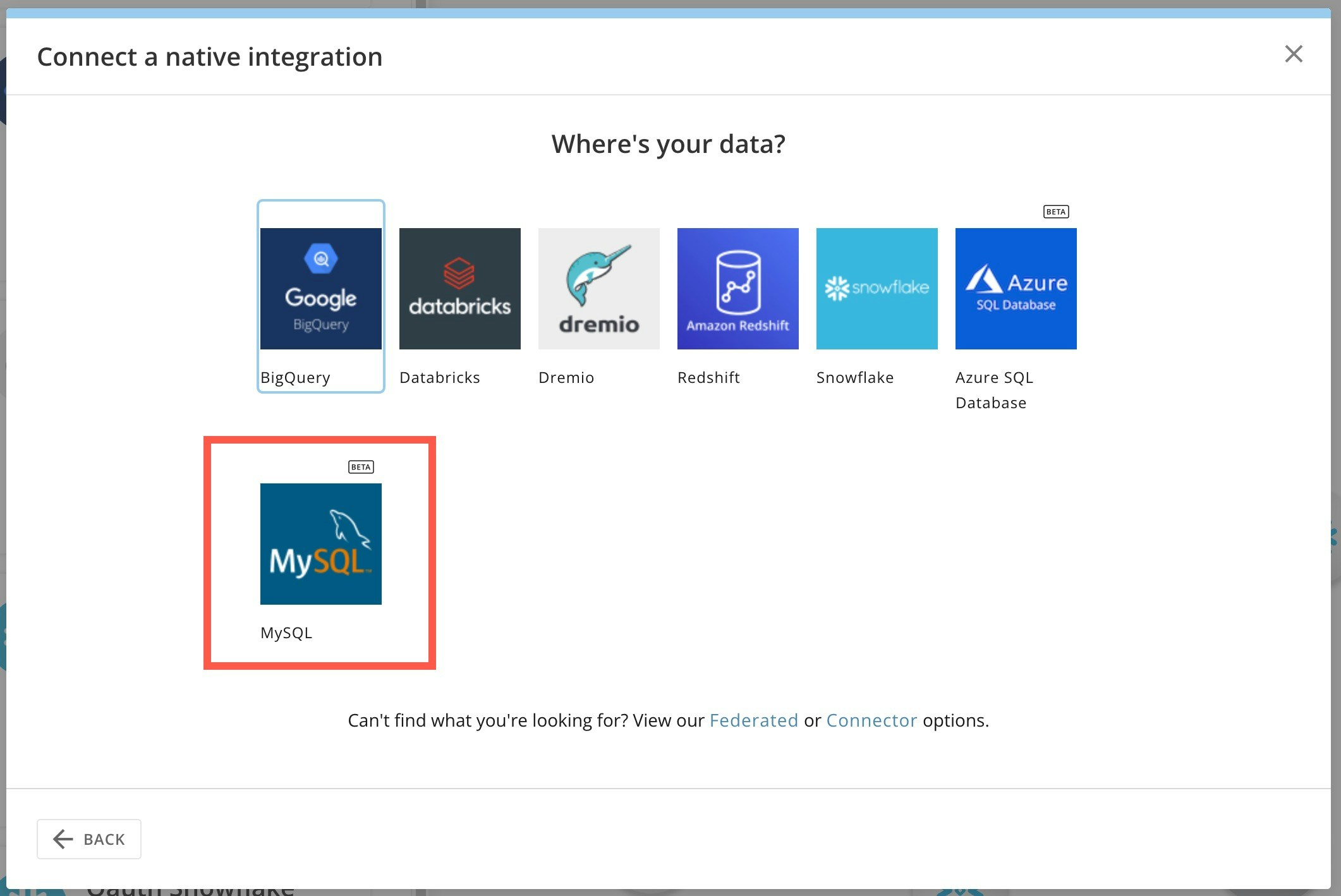Choose Azure SQL Database integration
The width and height of the screenshot is (1341, 896).
point(1016,288)
